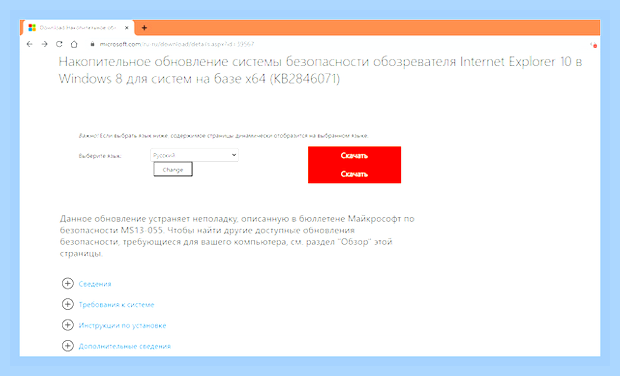Click the padlock site security icon
Screen dimensions: 620x376
pos(92,44)
